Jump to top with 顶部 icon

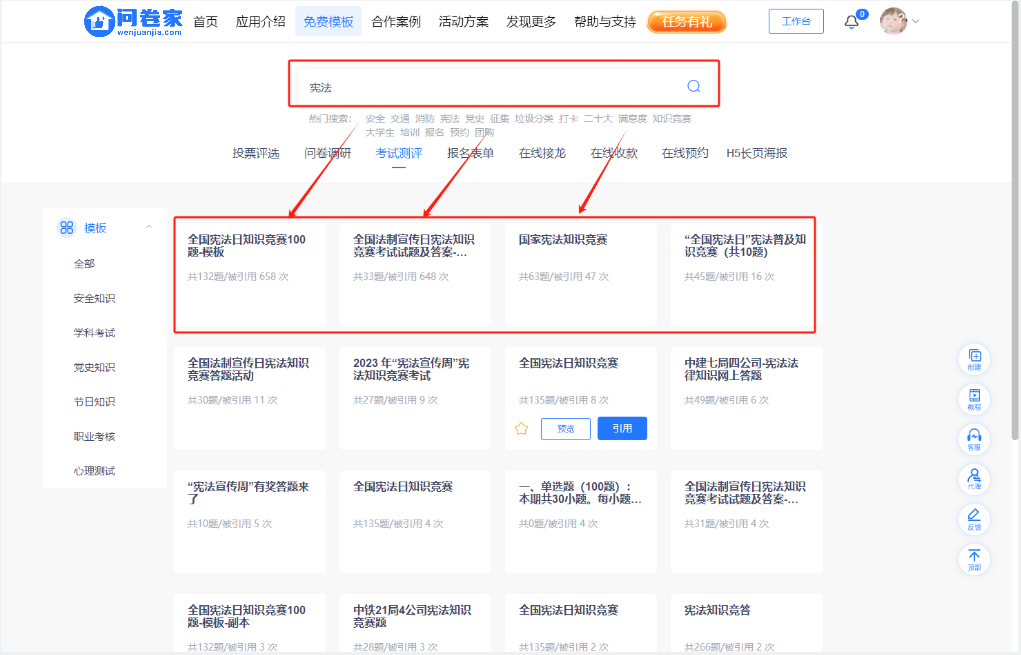pos(974,559)
